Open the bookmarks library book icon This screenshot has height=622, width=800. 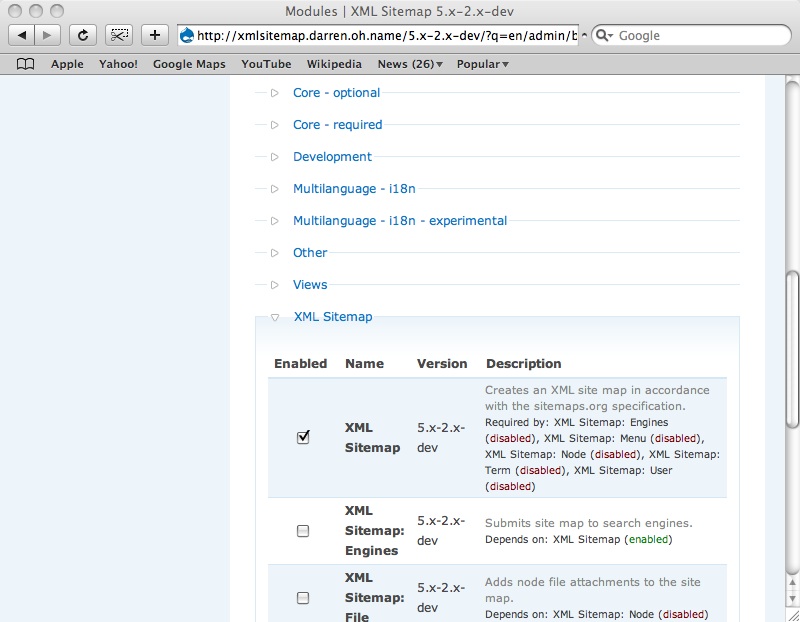point(26,64)
